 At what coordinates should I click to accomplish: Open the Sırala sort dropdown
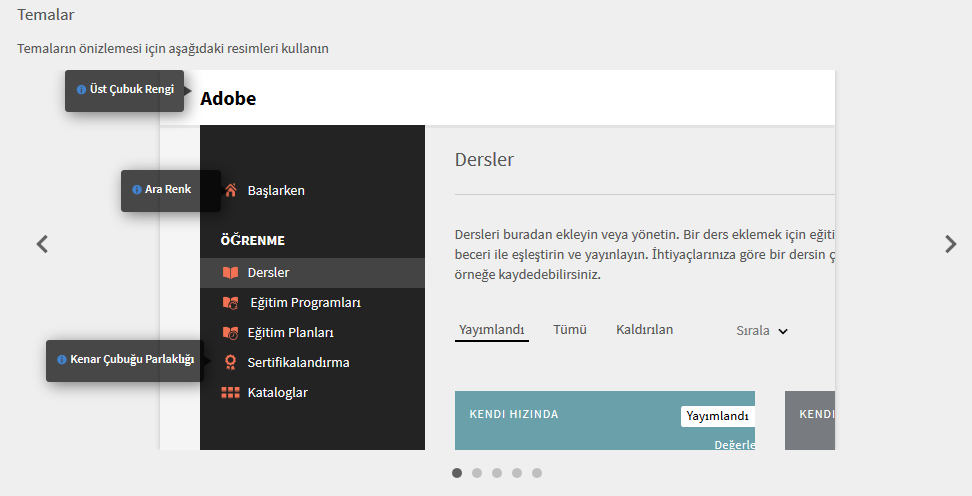(762, 331)
